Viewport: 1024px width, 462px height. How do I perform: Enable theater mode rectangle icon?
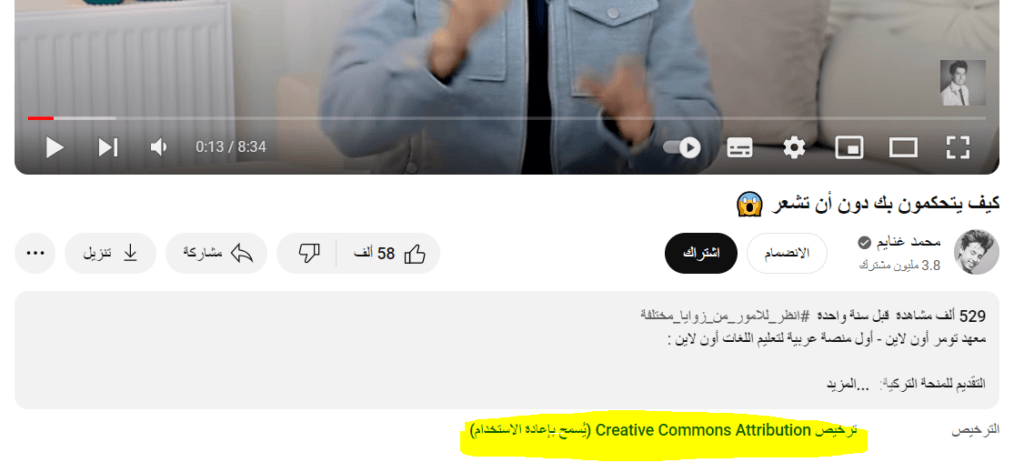tap(903, 148)
